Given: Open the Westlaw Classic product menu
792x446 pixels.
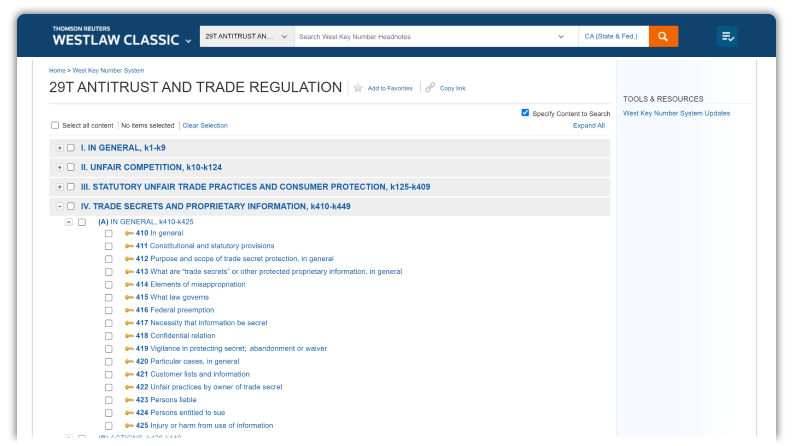Looking at the screenshot, I should coord(122,40).
